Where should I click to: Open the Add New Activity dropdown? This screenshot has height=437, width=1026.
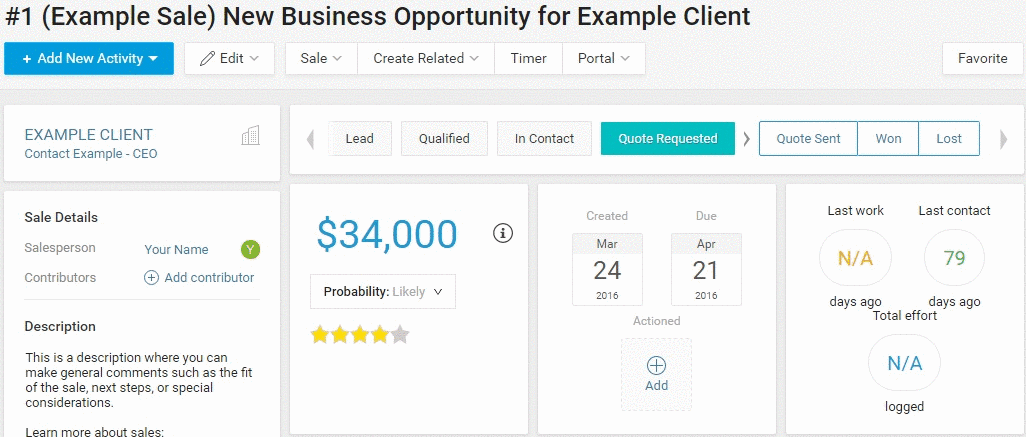click(89, 58)
